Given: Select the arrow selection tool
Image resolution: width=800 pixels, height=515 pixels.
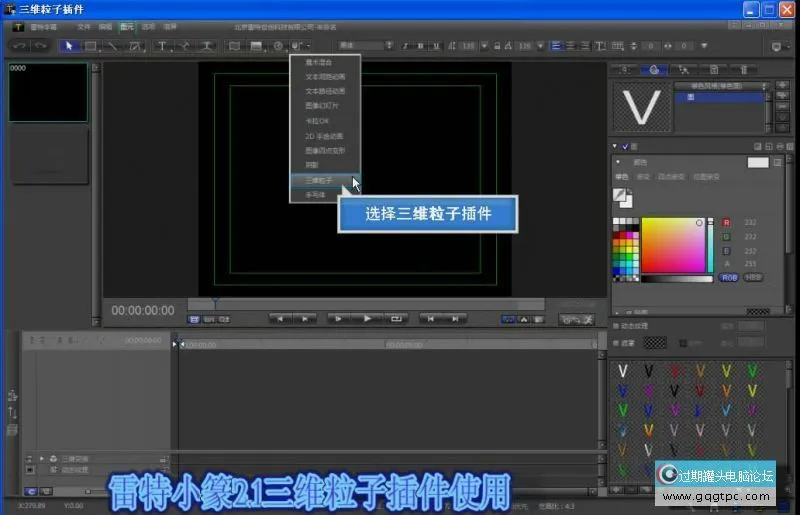Looking at the screenshot, I should [69, 46].
